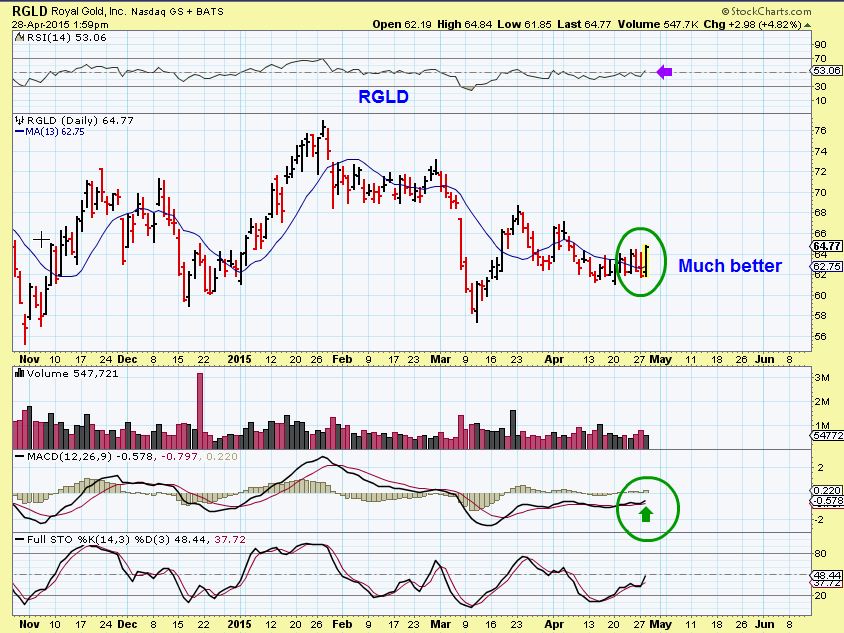Click the 48.44 tag on stochastic axis
Viewport: 844px width, 633px height.
tap(827, 575)
